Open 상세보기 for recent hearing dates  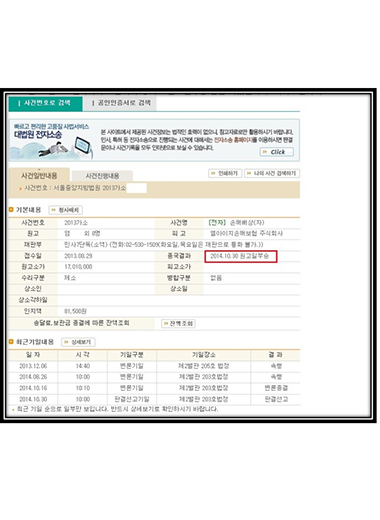click(x=78, y=342)
